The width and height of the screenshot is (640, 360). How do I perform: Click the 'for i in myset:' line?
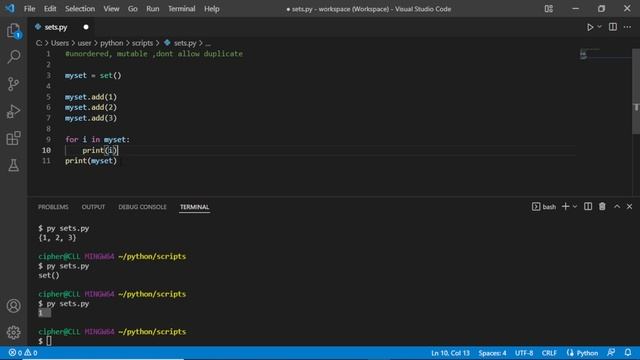(97, 140)
